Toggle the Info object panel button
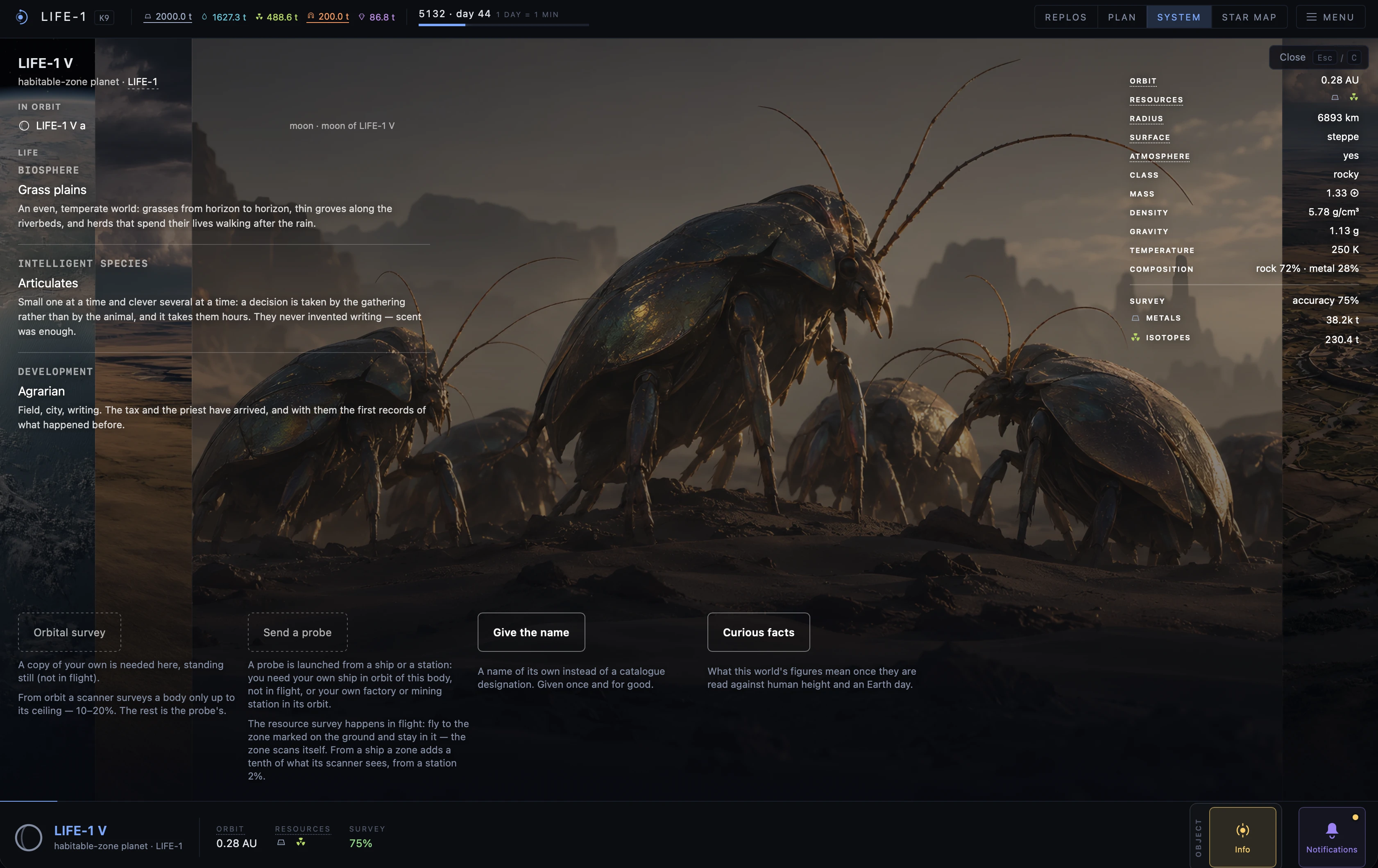The height and width of the screenshot is (868, 1378). click(1242, 837)
